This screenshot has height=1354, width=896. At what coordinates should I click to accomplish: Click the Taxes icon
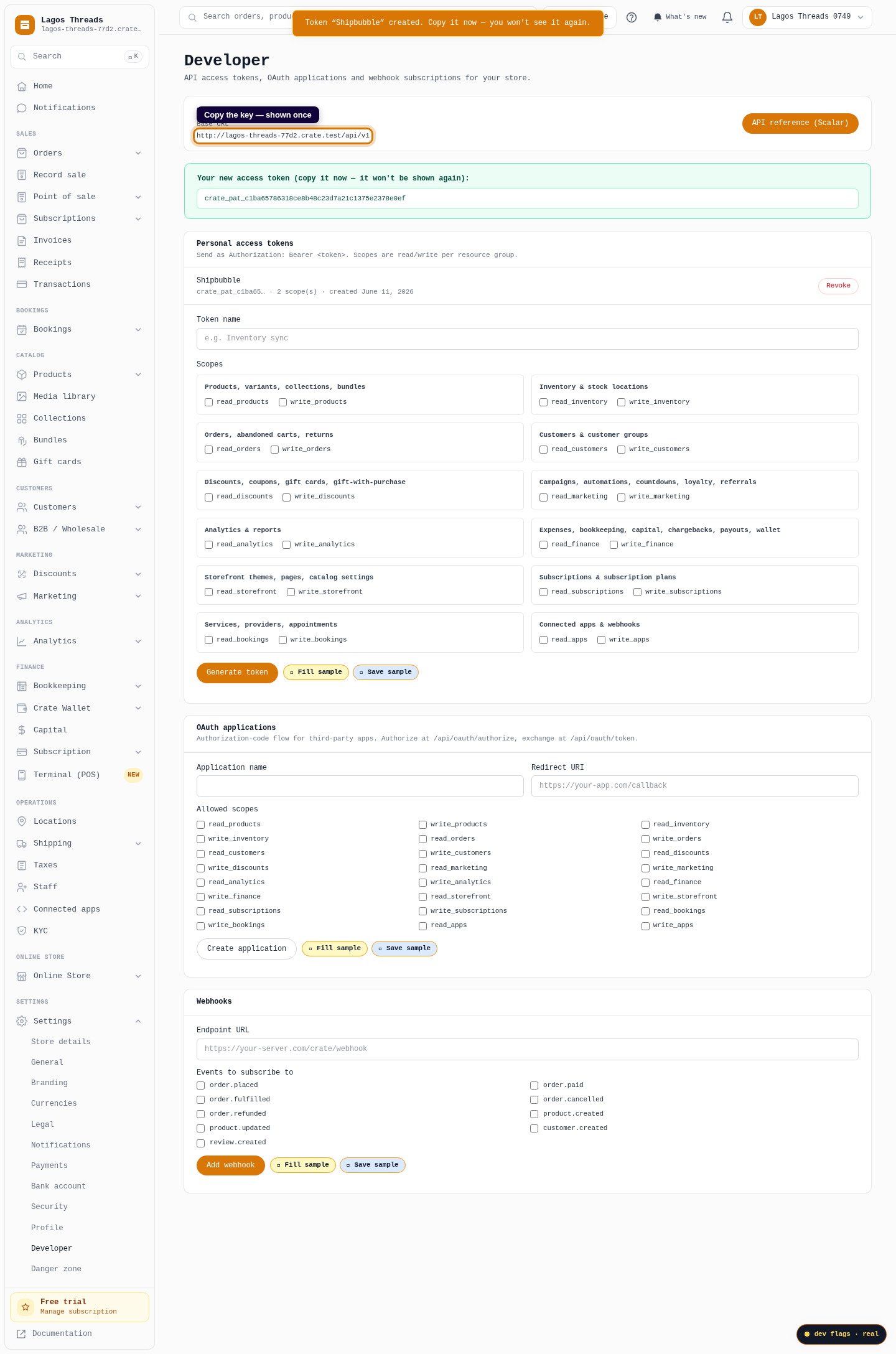(x=22, y=866)
